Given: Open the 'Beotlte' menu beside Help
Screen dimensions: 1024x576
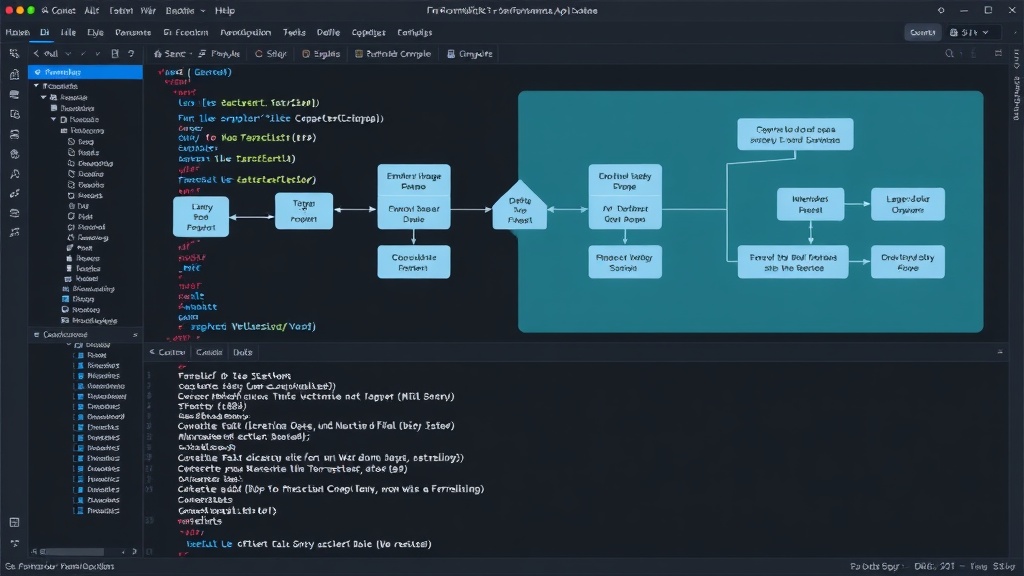Looking at the screenshot, I should click(180, 10).
